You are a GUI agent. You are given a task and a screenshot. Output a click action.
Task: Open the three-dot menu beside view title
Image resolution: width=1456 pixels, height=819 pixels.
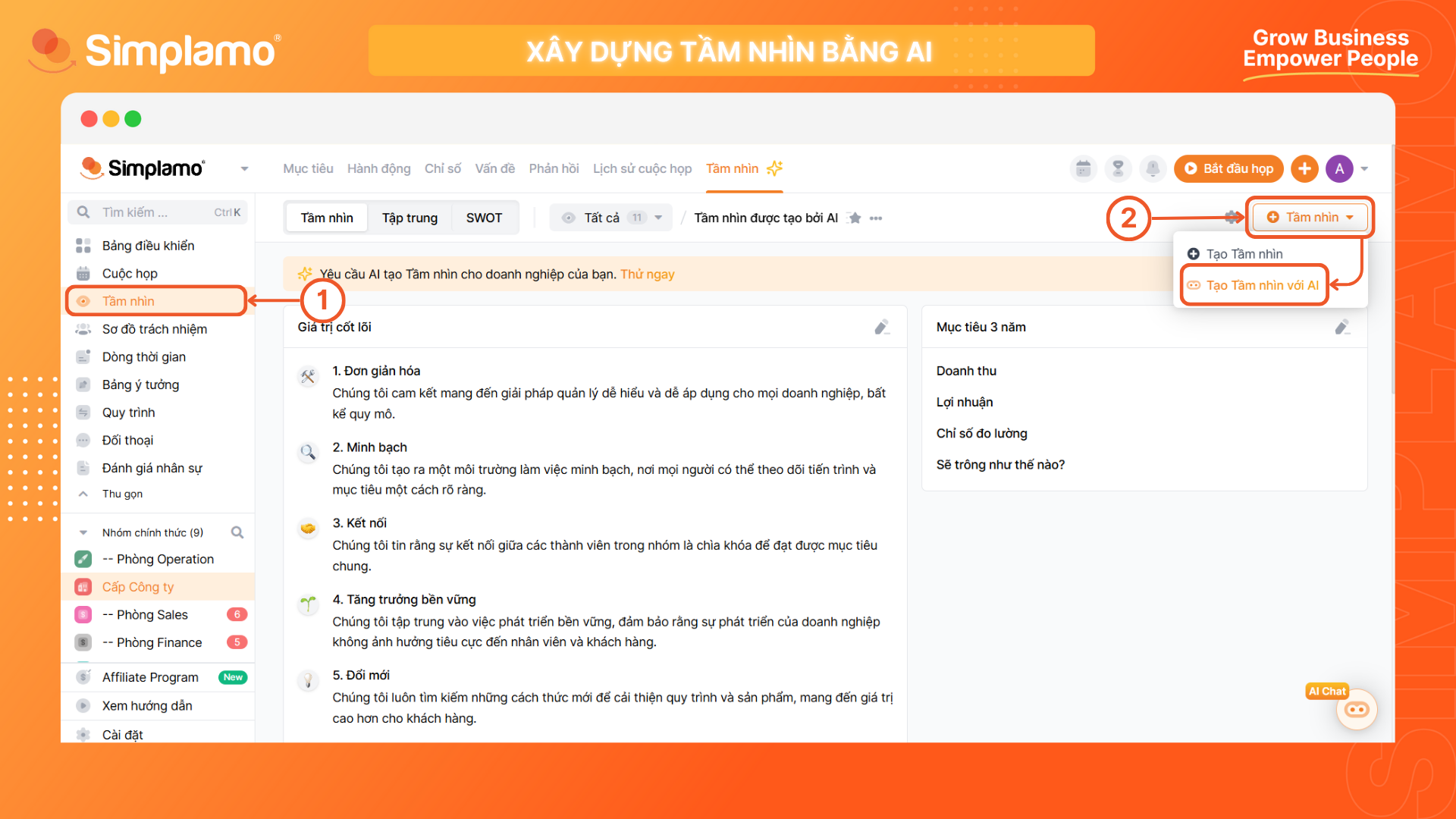[x=876, y=218]
